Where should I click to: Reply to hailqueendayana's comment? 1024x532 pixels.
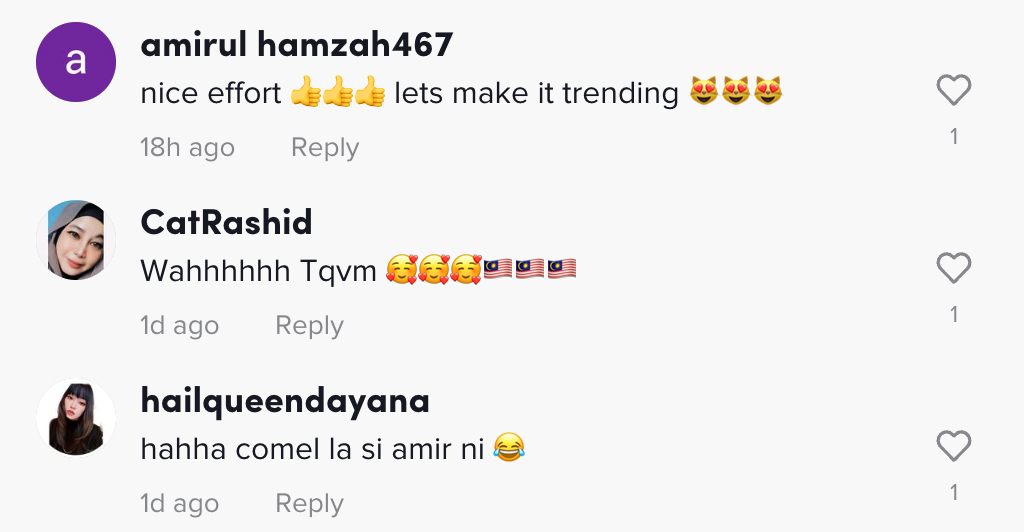[x=309, y=504]
